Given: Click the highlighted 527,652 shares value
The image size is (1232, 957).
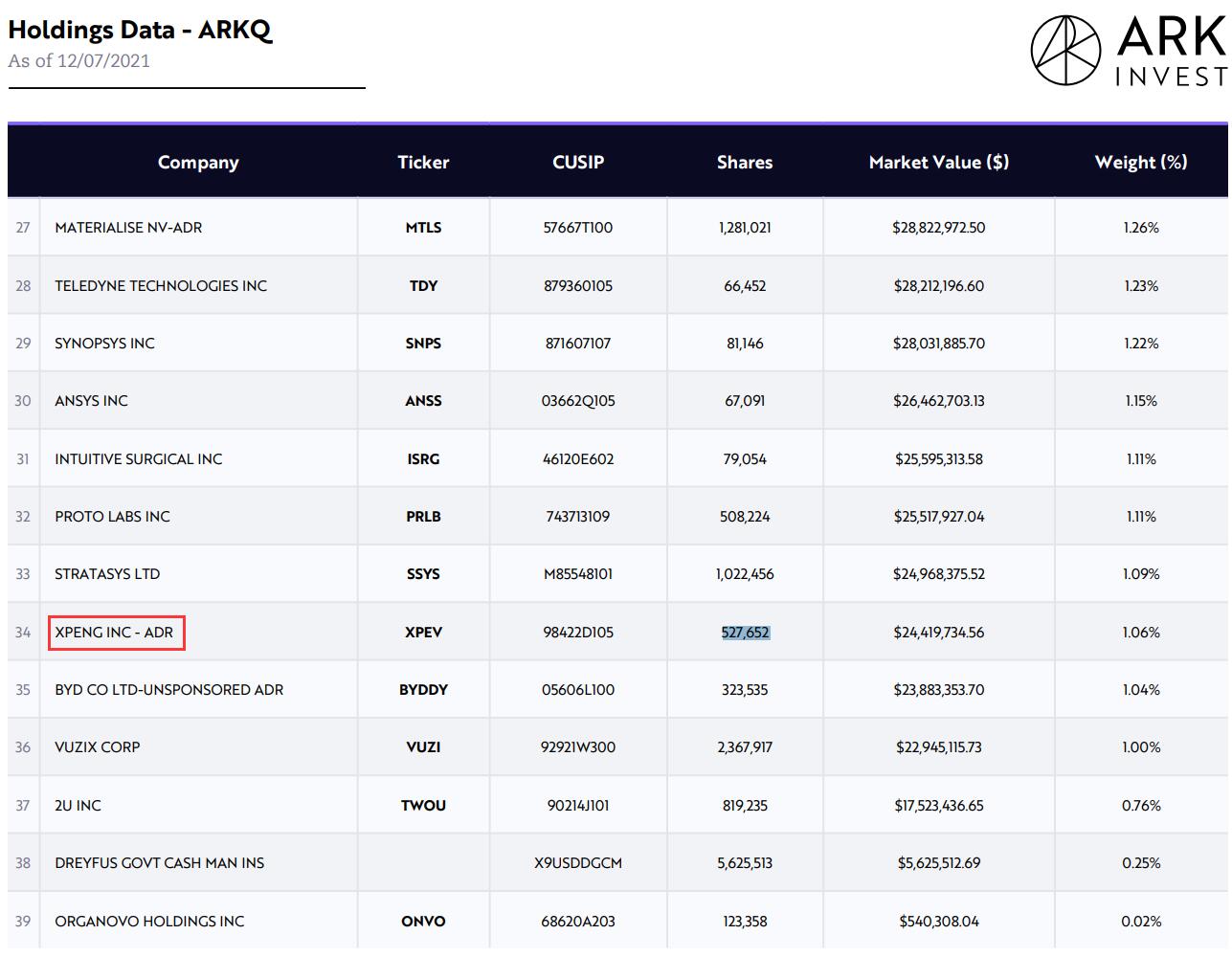Looking at the screenshot, I should pyautogui.click(x=745, y=632).
